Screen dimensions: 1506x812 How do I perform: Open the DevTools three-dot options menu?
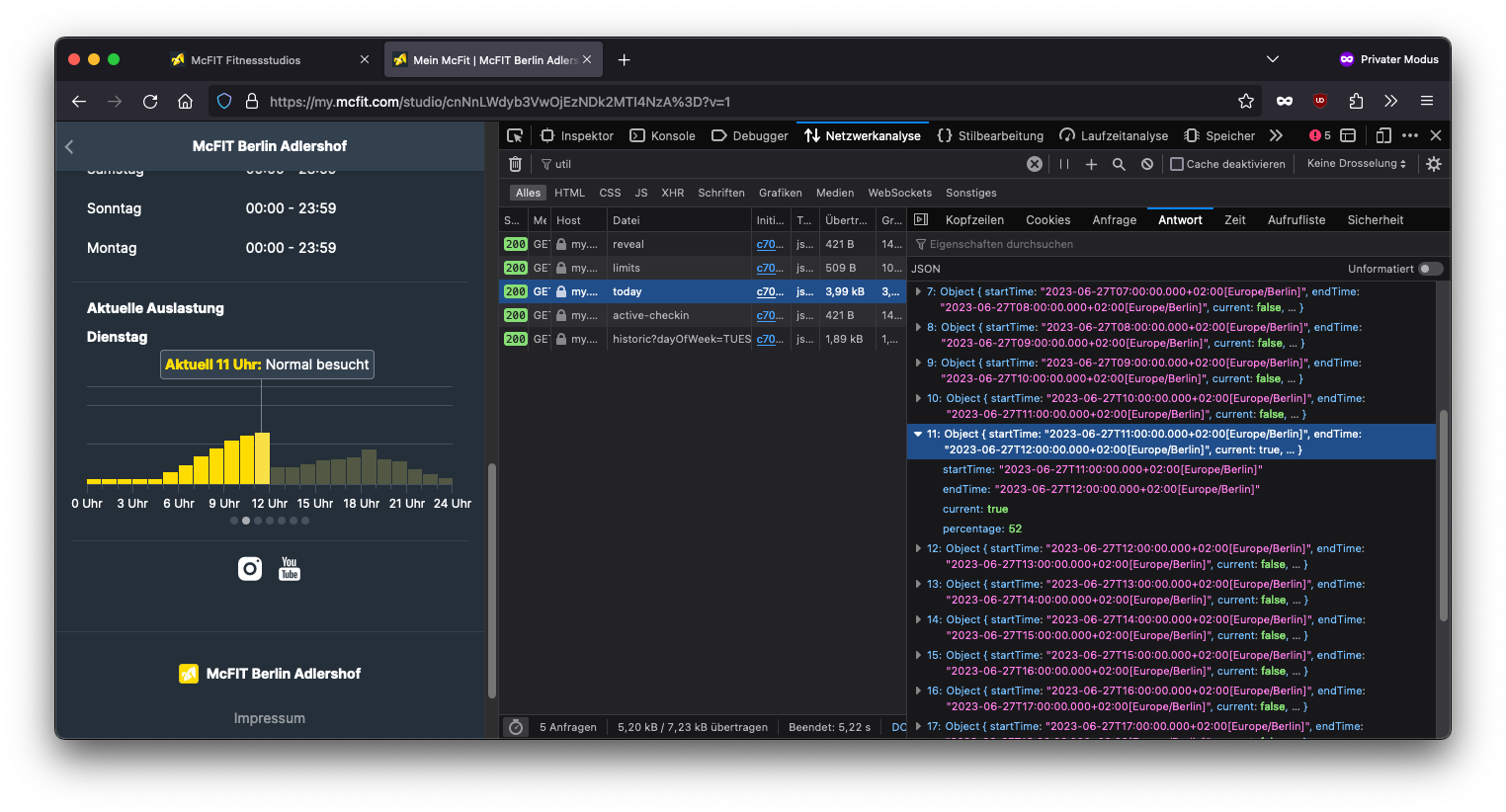coord(1410,135)
